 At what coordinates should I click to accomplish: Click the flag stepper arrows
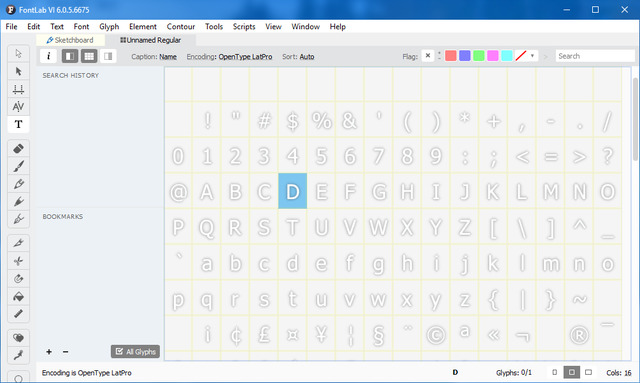[440, 56]
